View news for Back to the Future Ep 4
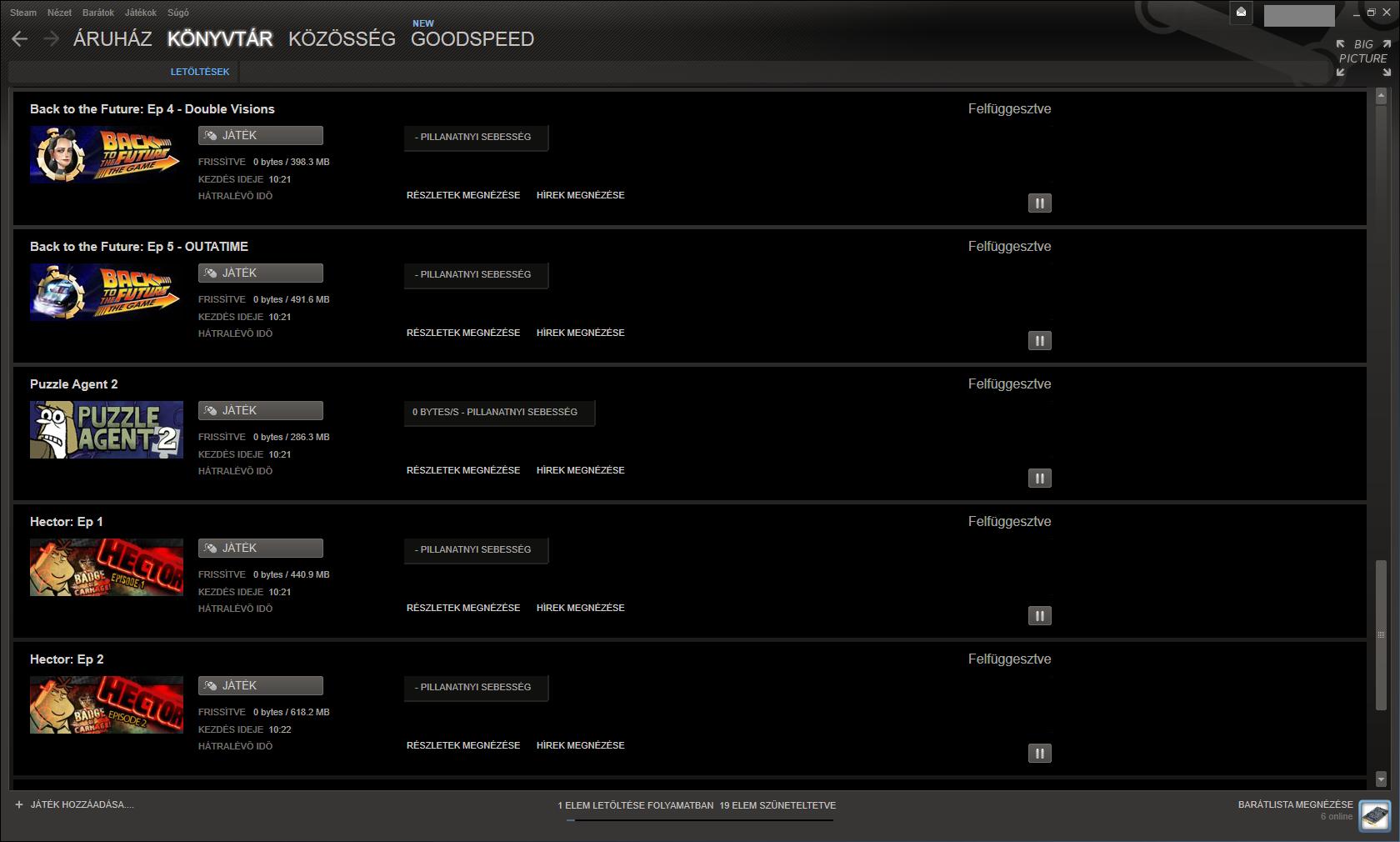 (x=581, y=195)
